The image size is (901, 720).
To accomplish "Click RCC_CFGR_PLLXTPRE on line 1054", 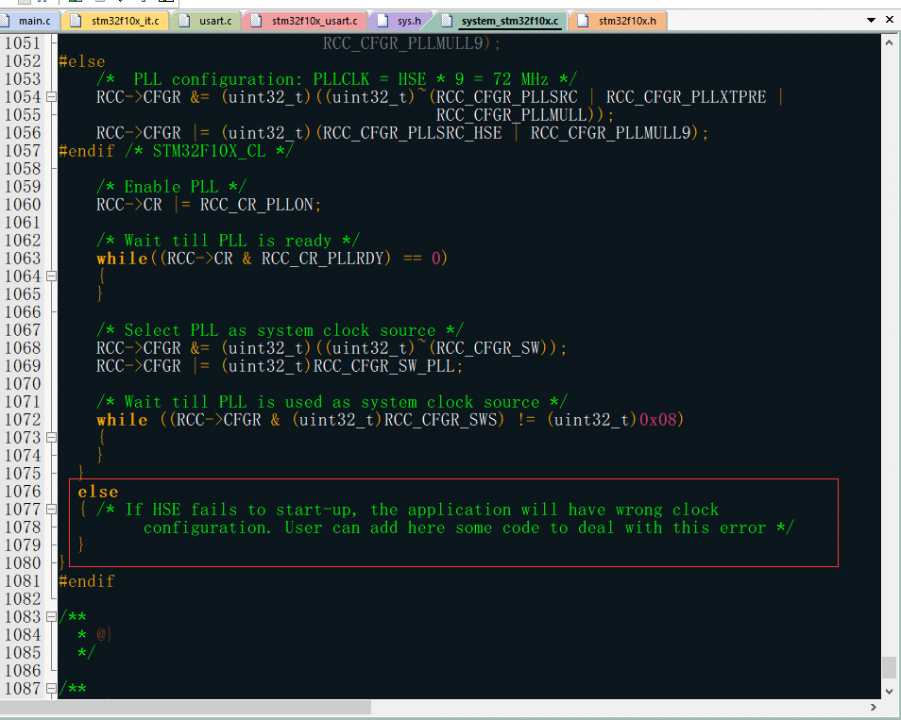I will 686,97.
